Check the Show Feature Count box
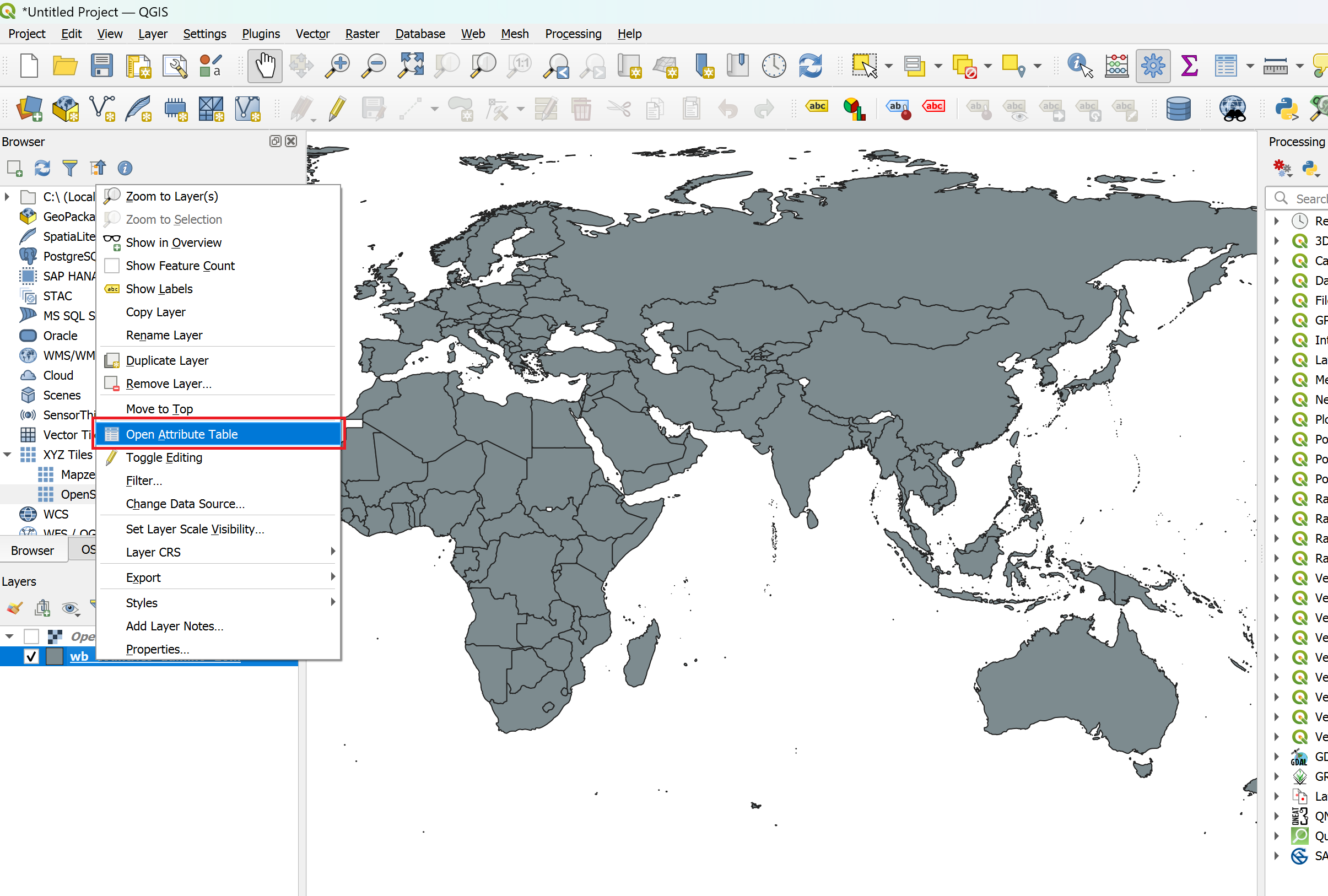 point(112,266)
